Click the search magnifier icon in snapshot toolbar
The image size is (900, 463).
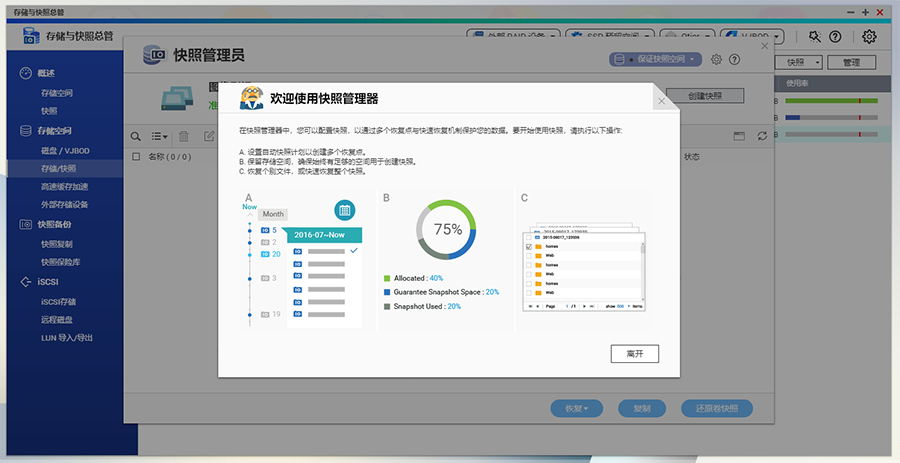(136, 136)
